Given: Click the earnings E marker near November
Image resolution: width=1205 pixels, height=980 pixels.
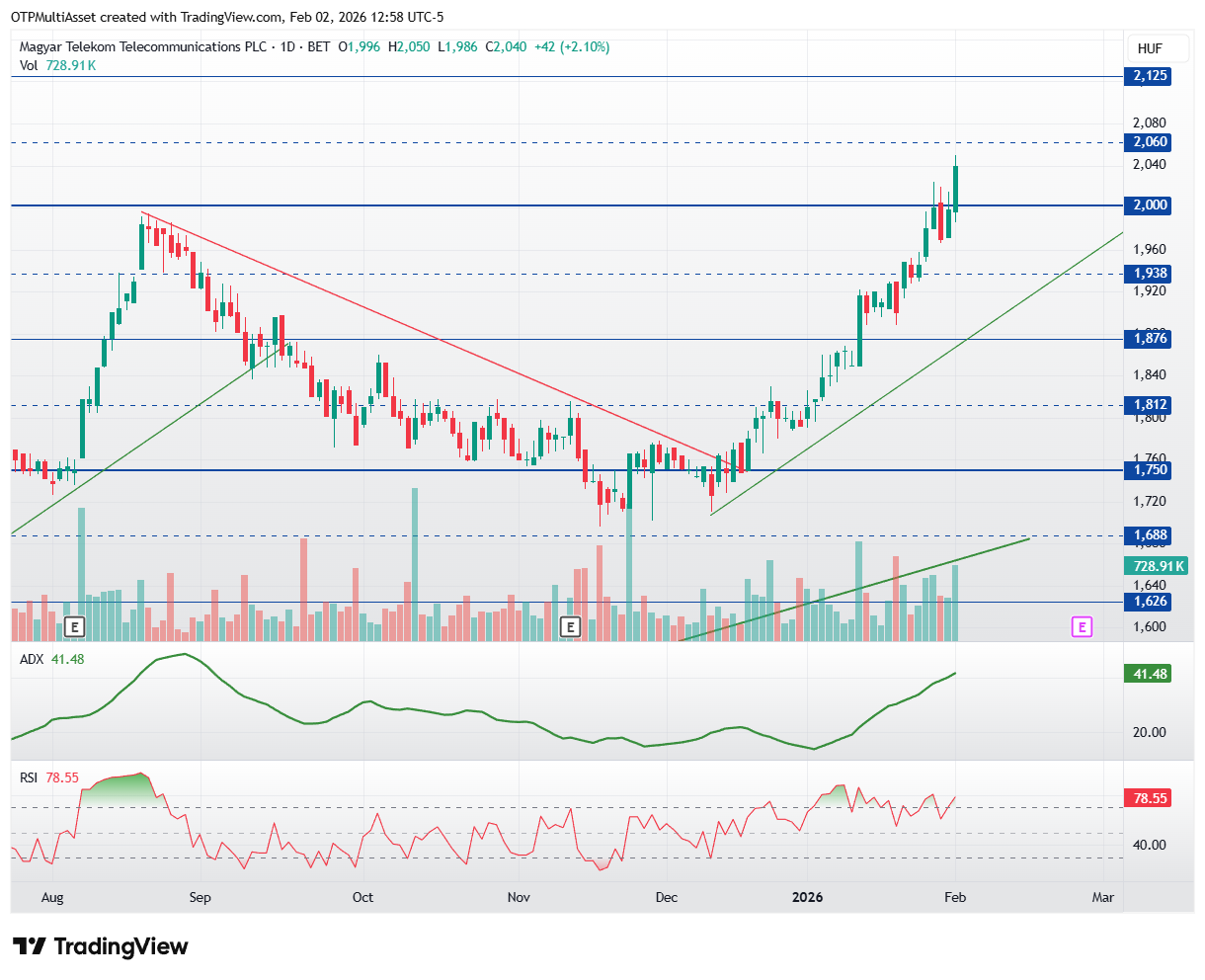Looking at the screenshot, I should coord(570,626).
